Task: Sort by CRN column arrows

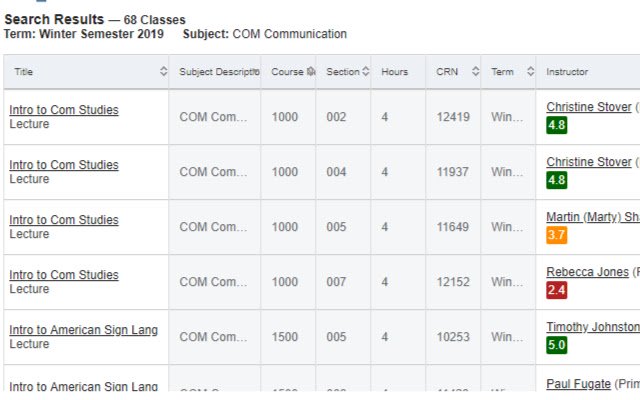Action: [476, 71]
